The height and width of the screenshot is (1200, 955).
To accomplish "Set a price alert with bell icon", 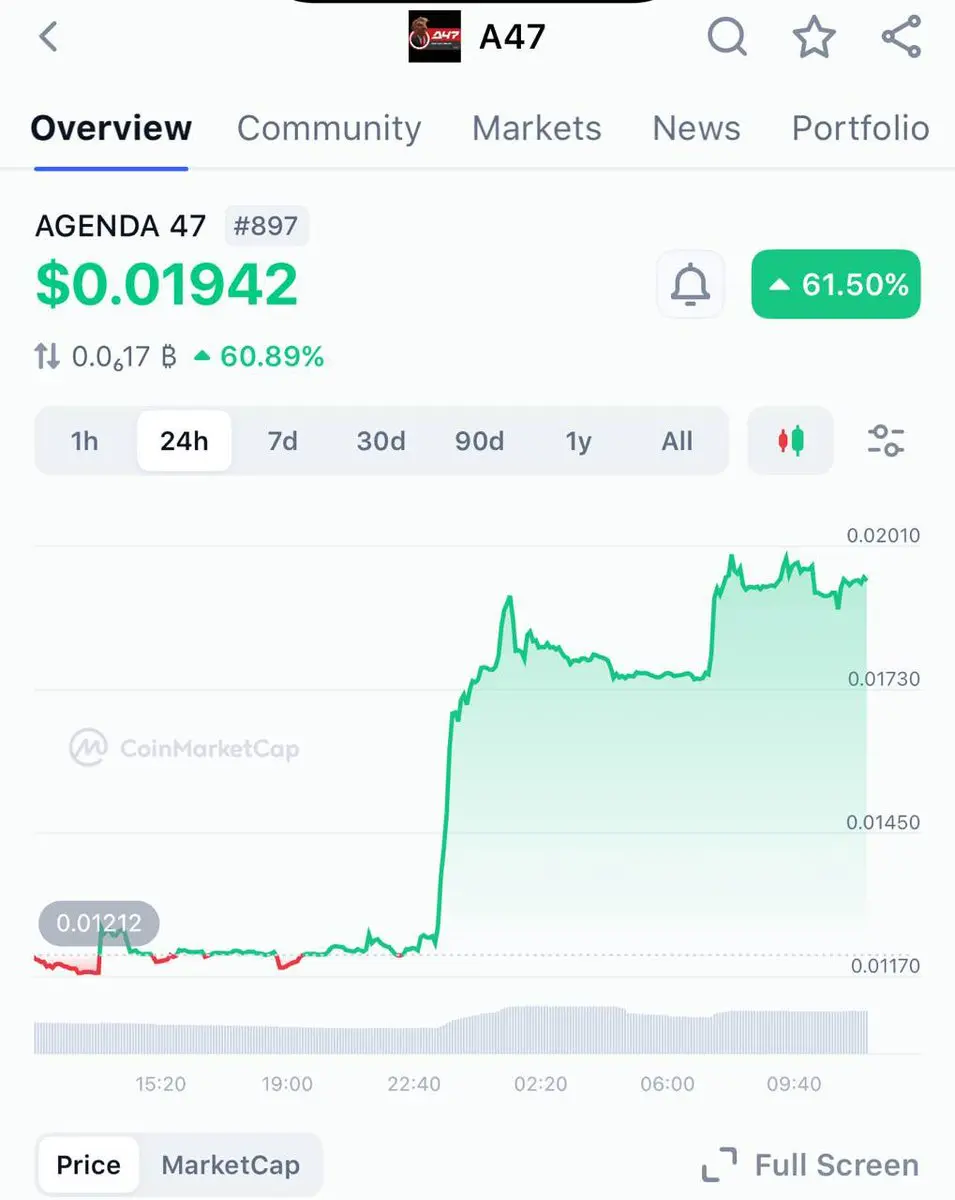I will (690, 285).
